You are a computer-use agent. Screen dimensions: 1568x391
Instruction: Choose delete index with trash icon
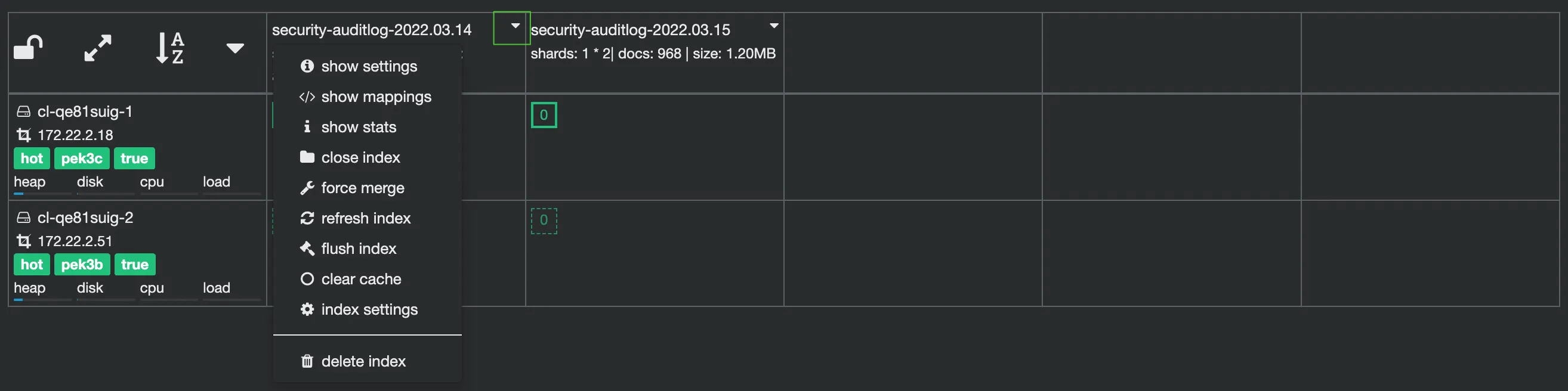[x=363, y=361]
